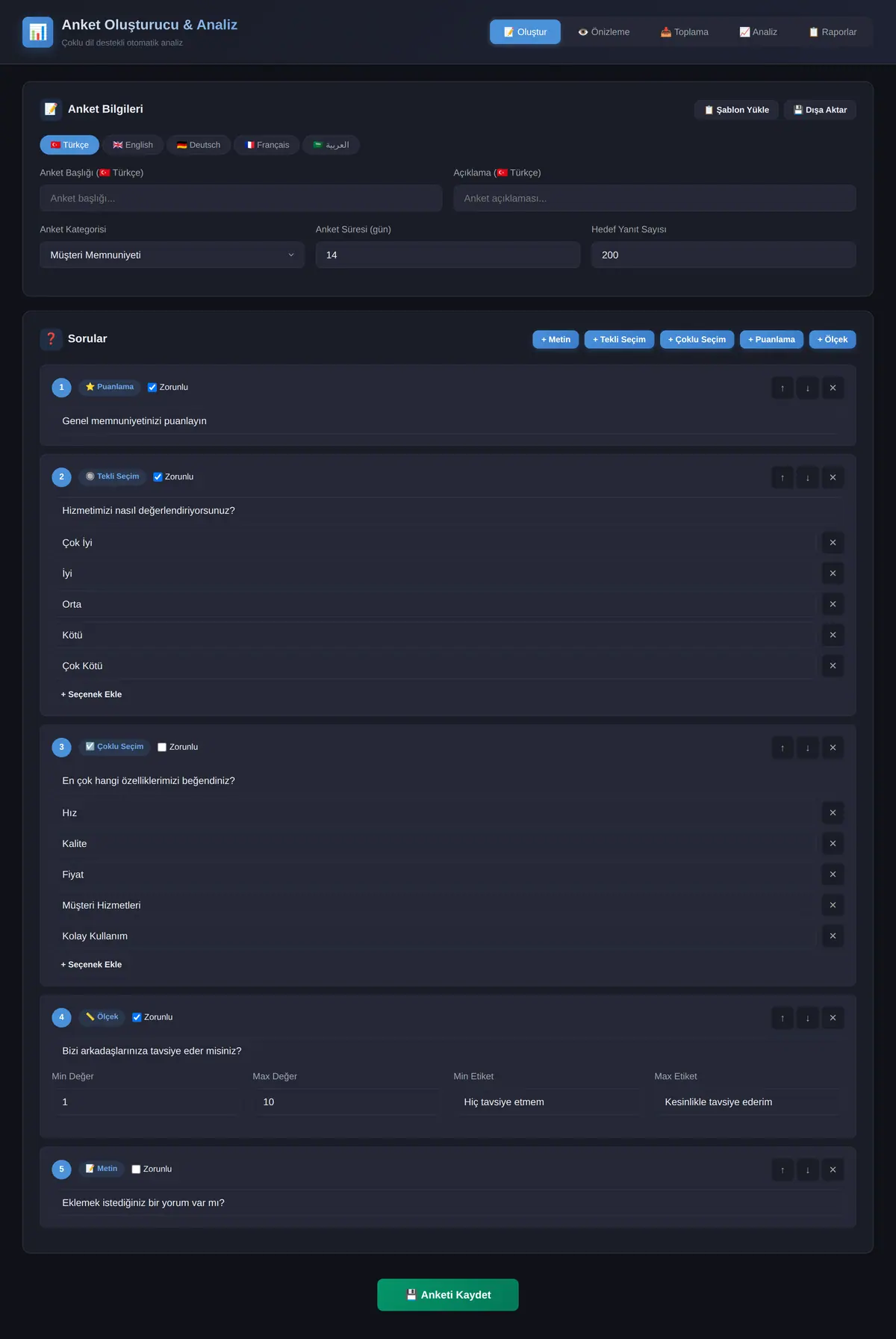Delete question 2 with its X icon

833,477
